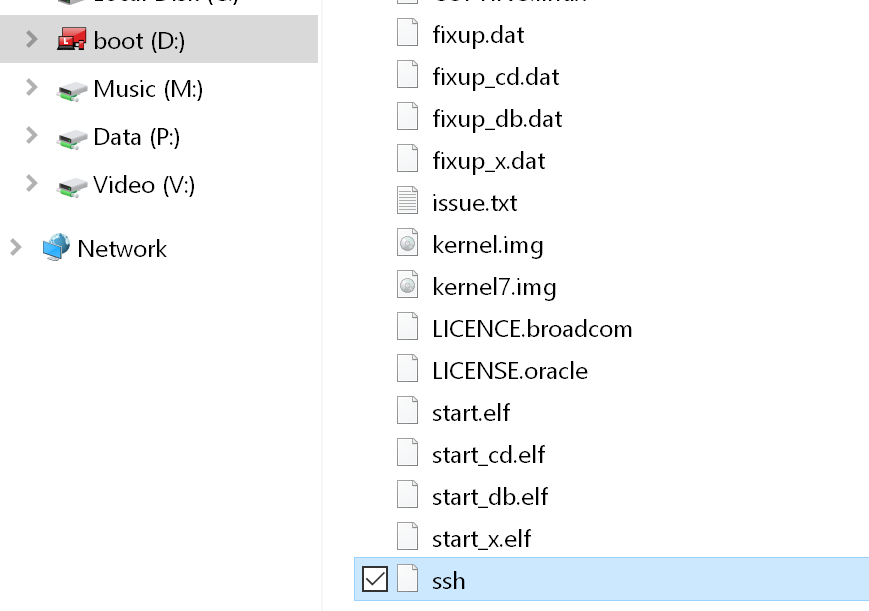Select the fixup.dat file
The image size is (869, 611).
[478, 35]
